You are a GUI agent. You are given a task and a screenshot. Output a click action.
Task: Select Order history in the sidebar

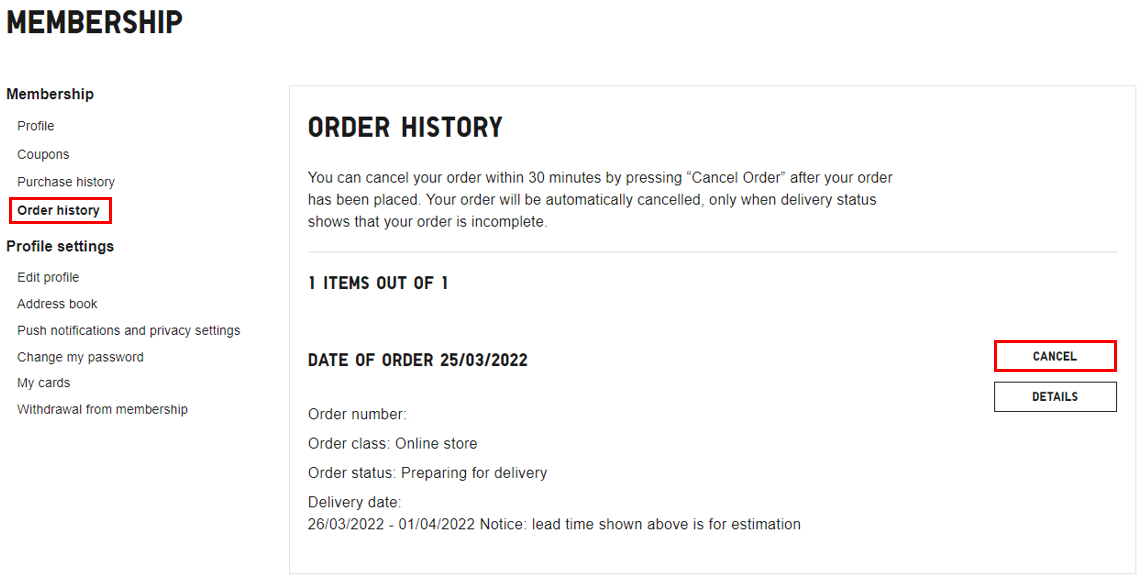pyautogui.click(x=59, y=210)
